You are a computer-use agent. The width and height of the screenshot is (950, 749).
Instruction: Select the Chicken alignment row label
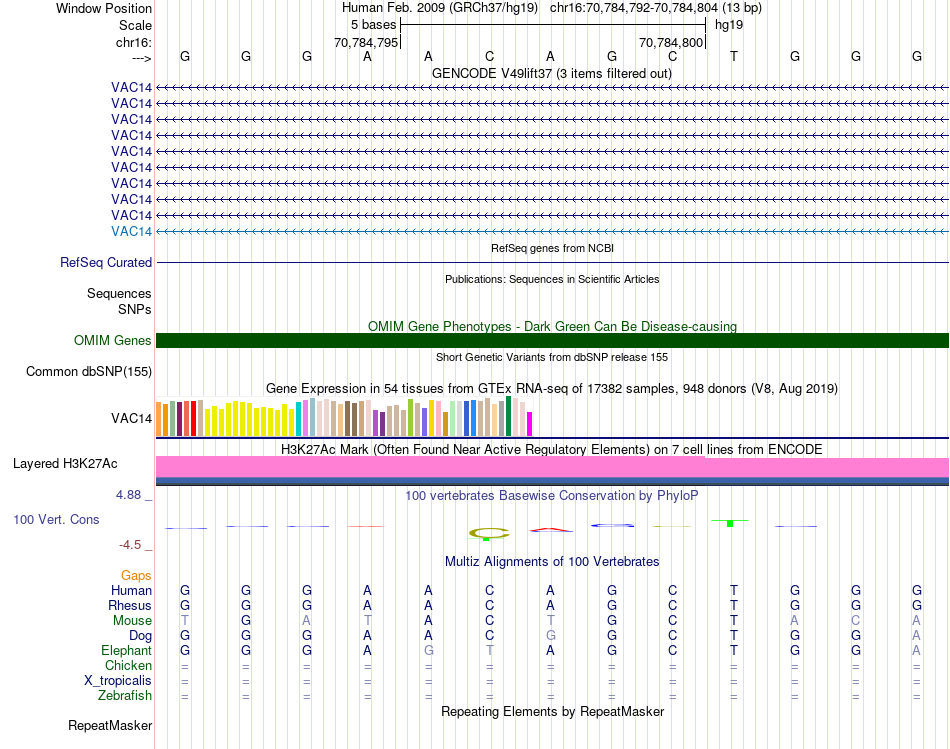tap(128, 665)
